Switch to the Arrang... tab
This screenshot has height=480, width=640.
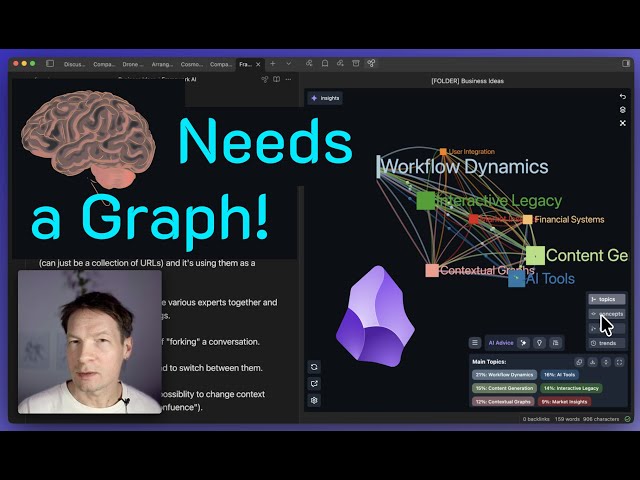162,64
